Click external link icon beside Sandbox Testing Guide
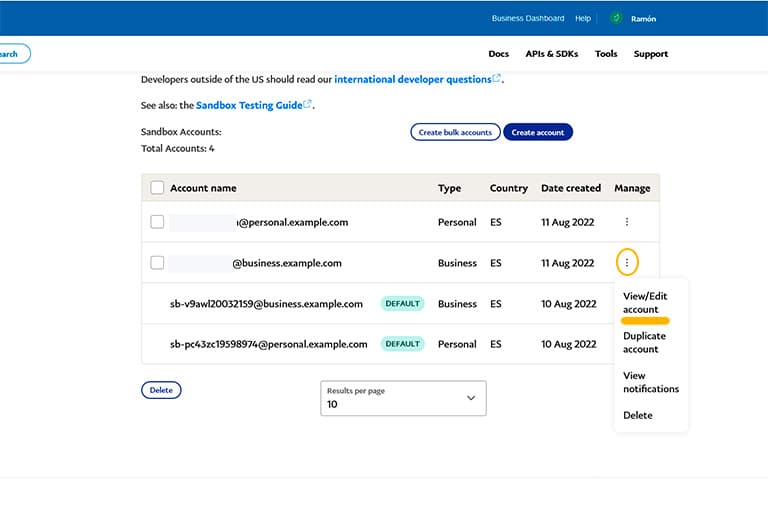This screenshot has width=768, height=512. [308, 104]
